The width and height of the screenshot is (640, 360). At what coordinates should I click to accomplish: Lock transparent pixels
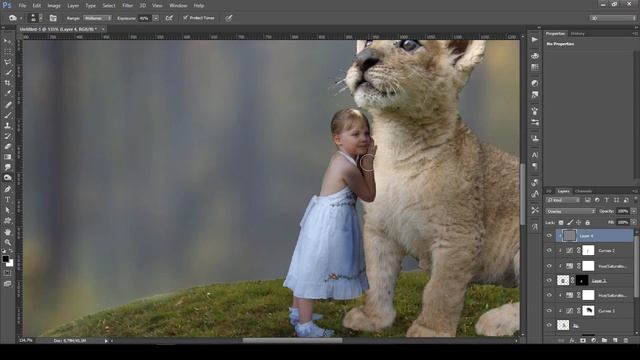tap(561, 222)
